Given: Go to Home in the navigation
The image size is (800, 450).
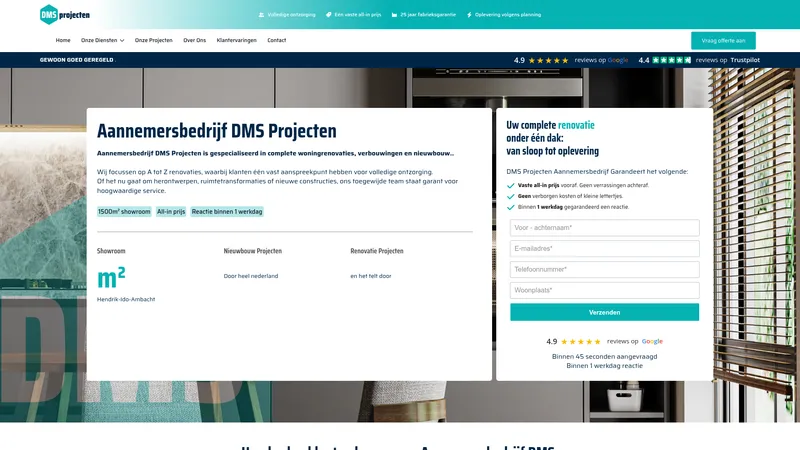Looking at the screenshot, I should pos(63,40).
